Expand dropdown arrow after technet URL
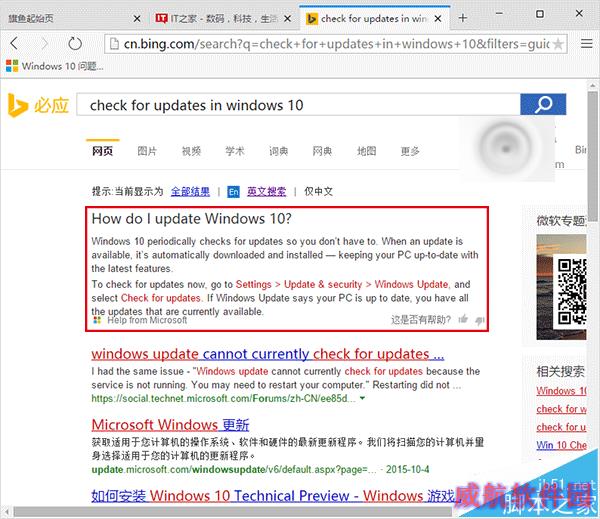The width and height of the screenshot is (600, 519). coord(362,398)
